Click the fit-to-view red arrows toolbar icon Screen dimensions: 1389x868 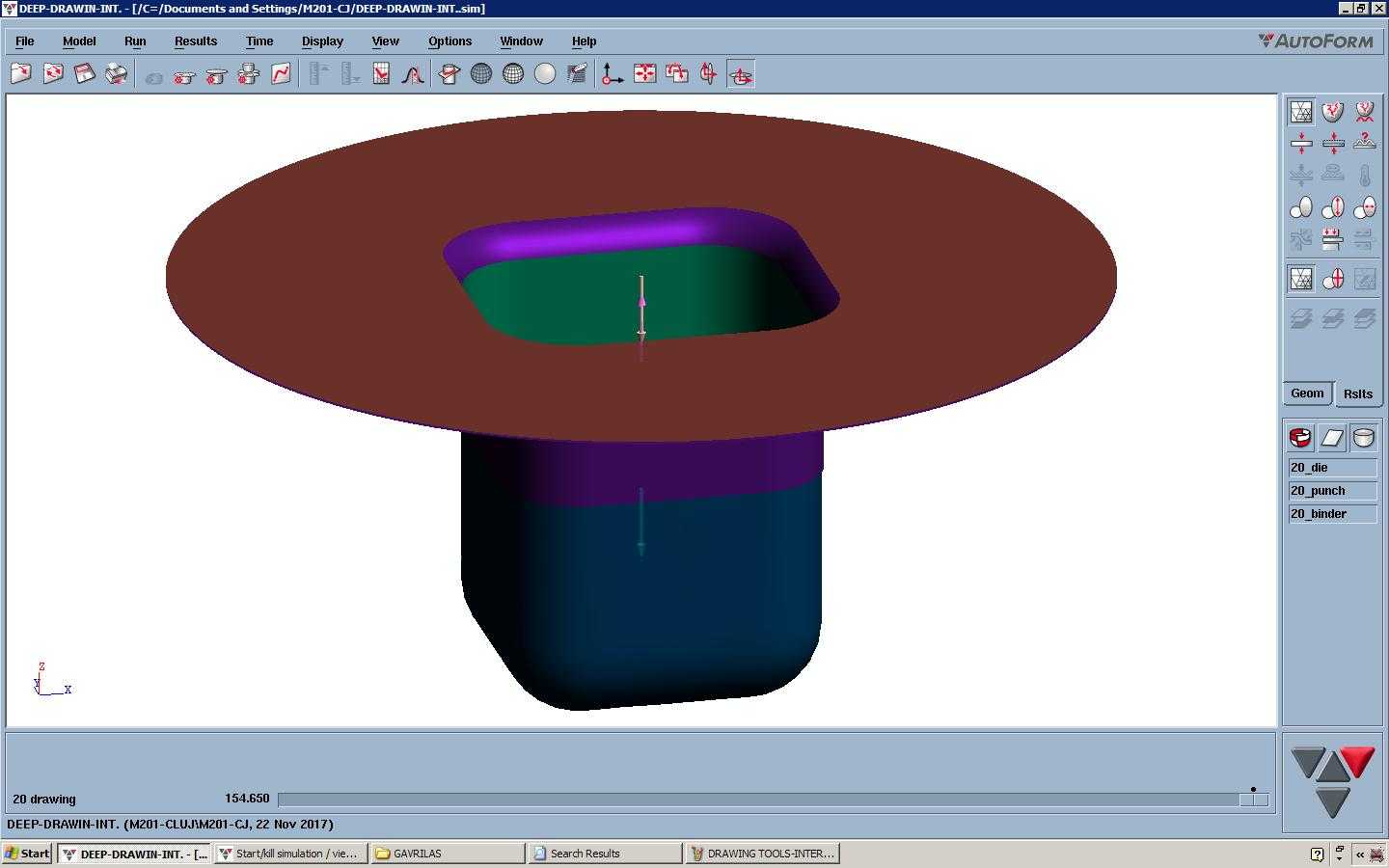click(644, 74)
